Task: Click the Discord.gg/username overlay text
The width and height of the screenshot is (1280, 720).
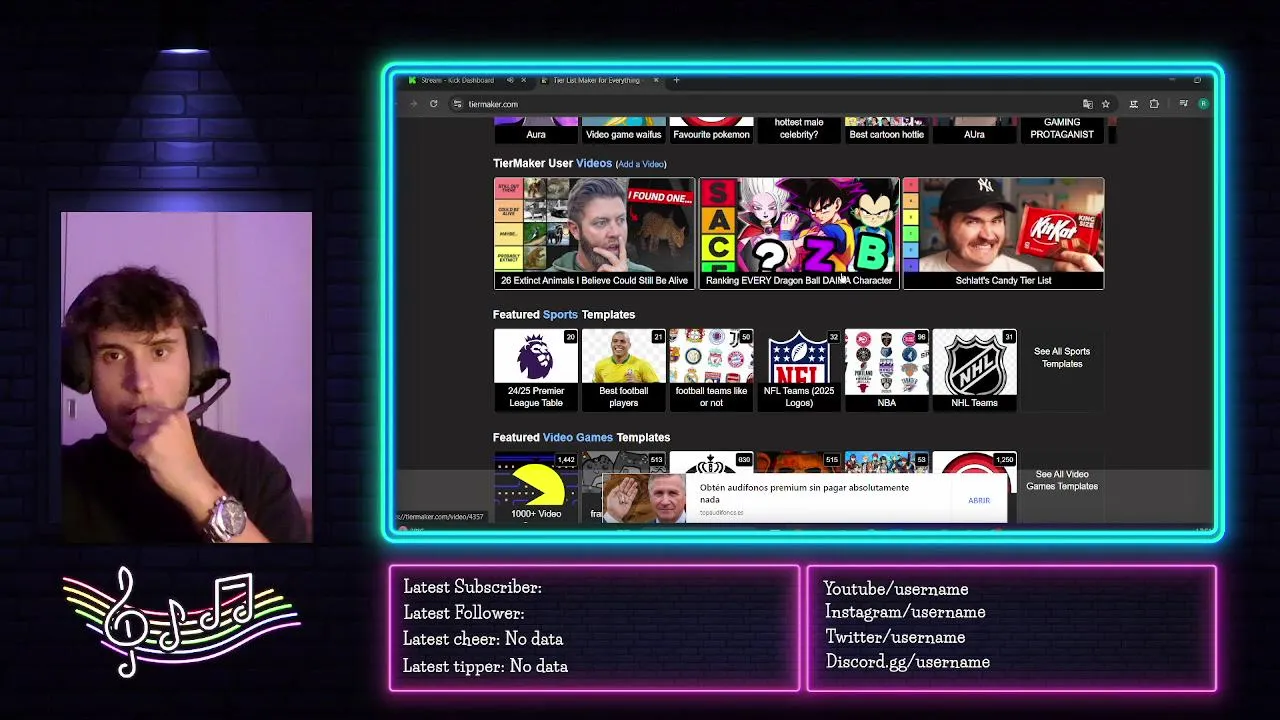Action: point(907,662)
